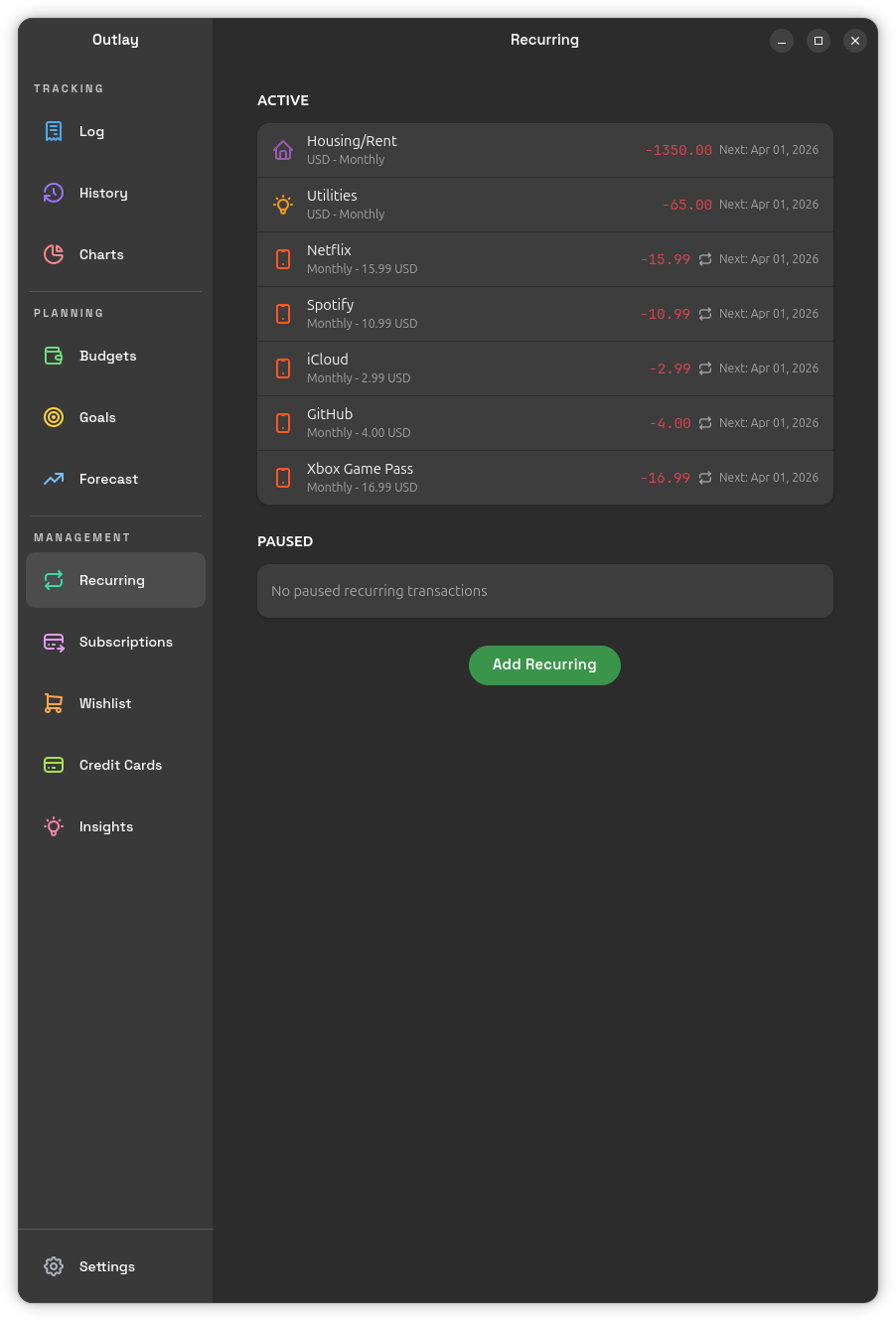The image size is (896, 1321).
Task: Click the History clock icon
Action: (x=54, y=193)
